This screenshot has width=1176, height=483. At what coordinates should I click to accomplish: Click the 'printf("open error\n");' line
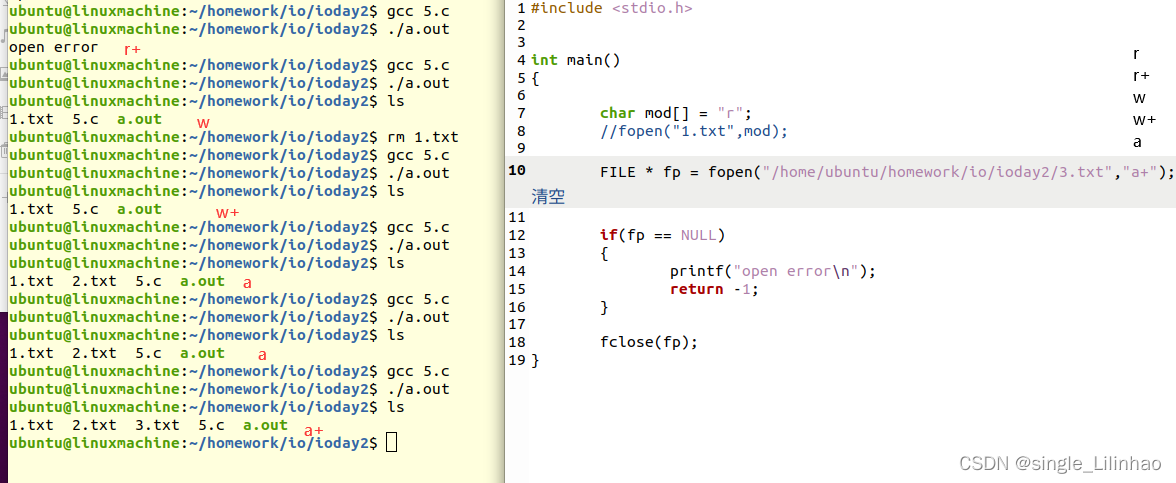[772, 271]
